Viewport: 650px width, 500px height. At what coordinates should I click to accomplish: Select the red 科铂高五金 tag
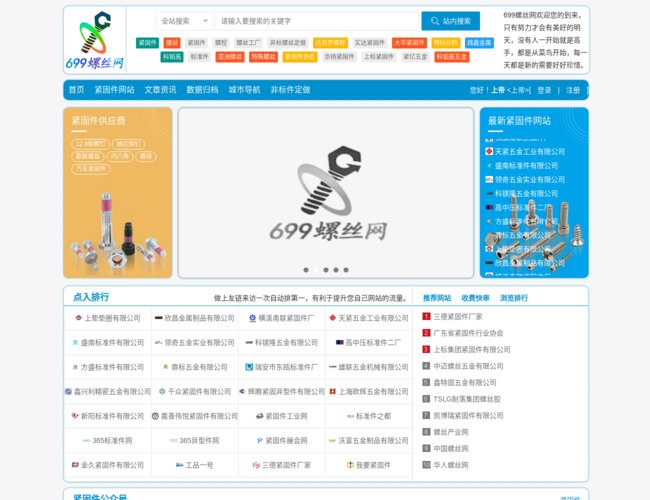(452, 57)
